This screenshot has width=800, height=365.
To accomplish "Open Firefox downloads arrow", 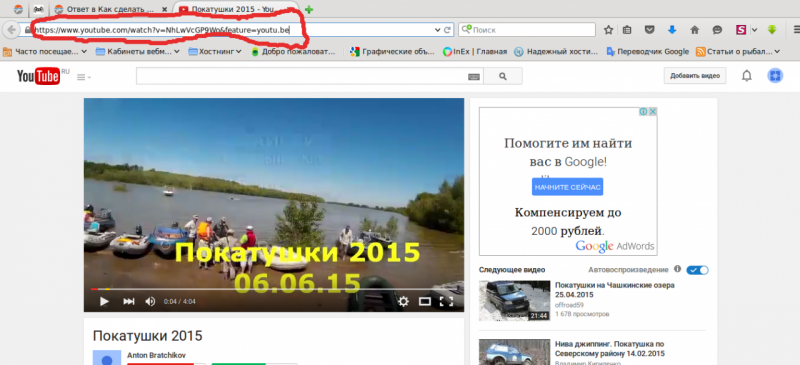I will (672, 30).
